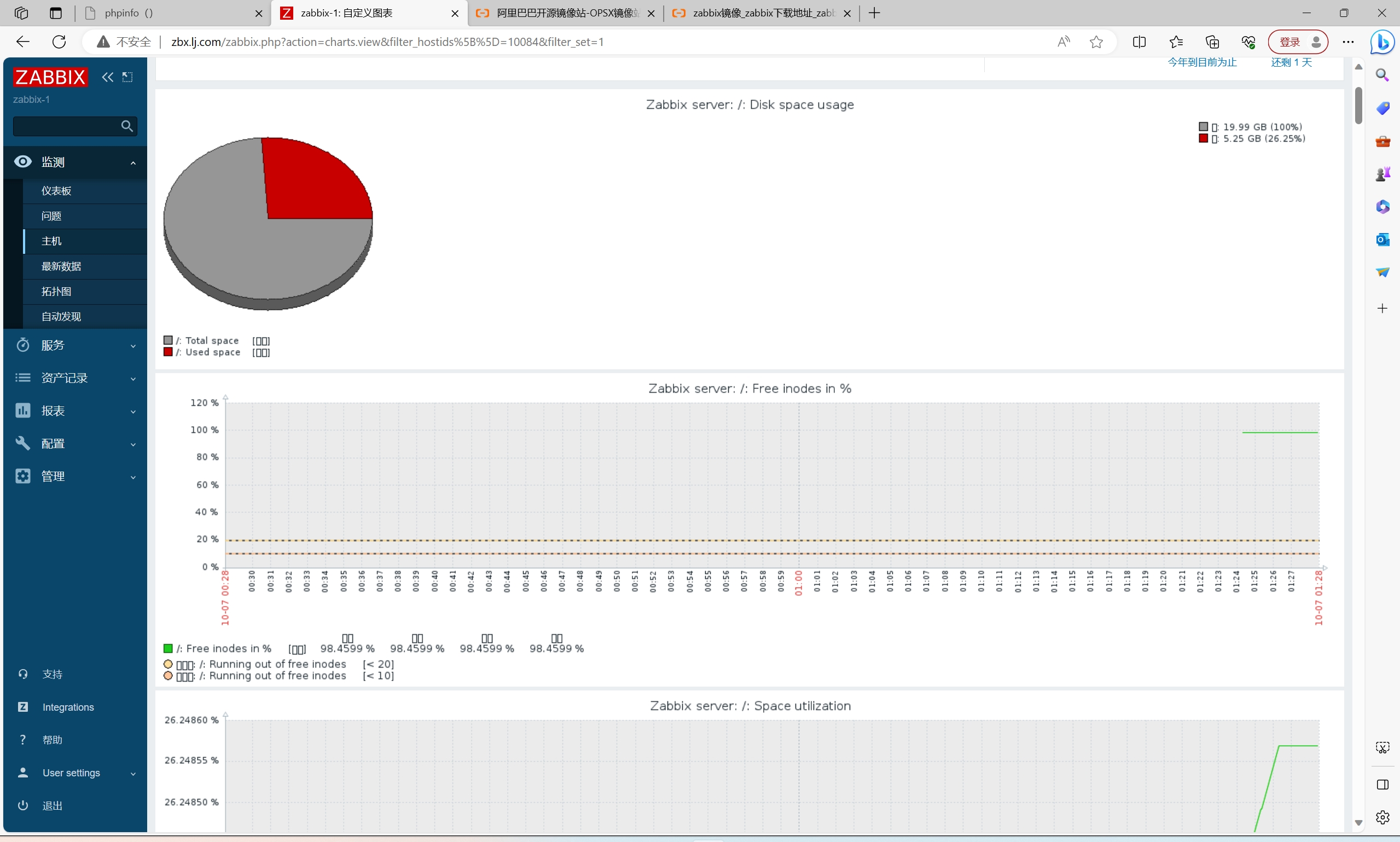
Task: Open 最新数据 latest data menu item
Action: pyautogui.click(x=61, y=266)
